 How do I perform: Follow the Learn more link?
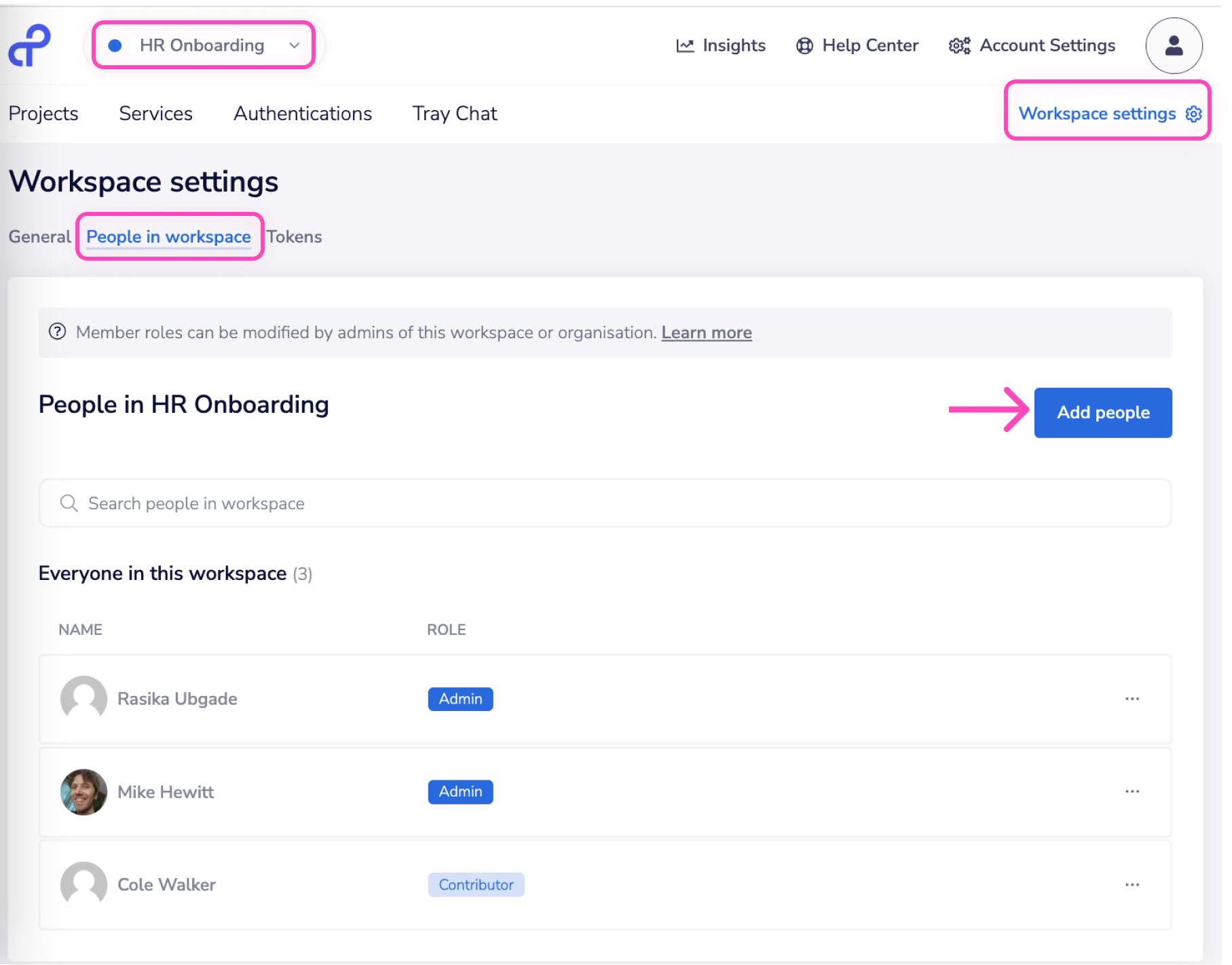point(706,333)
